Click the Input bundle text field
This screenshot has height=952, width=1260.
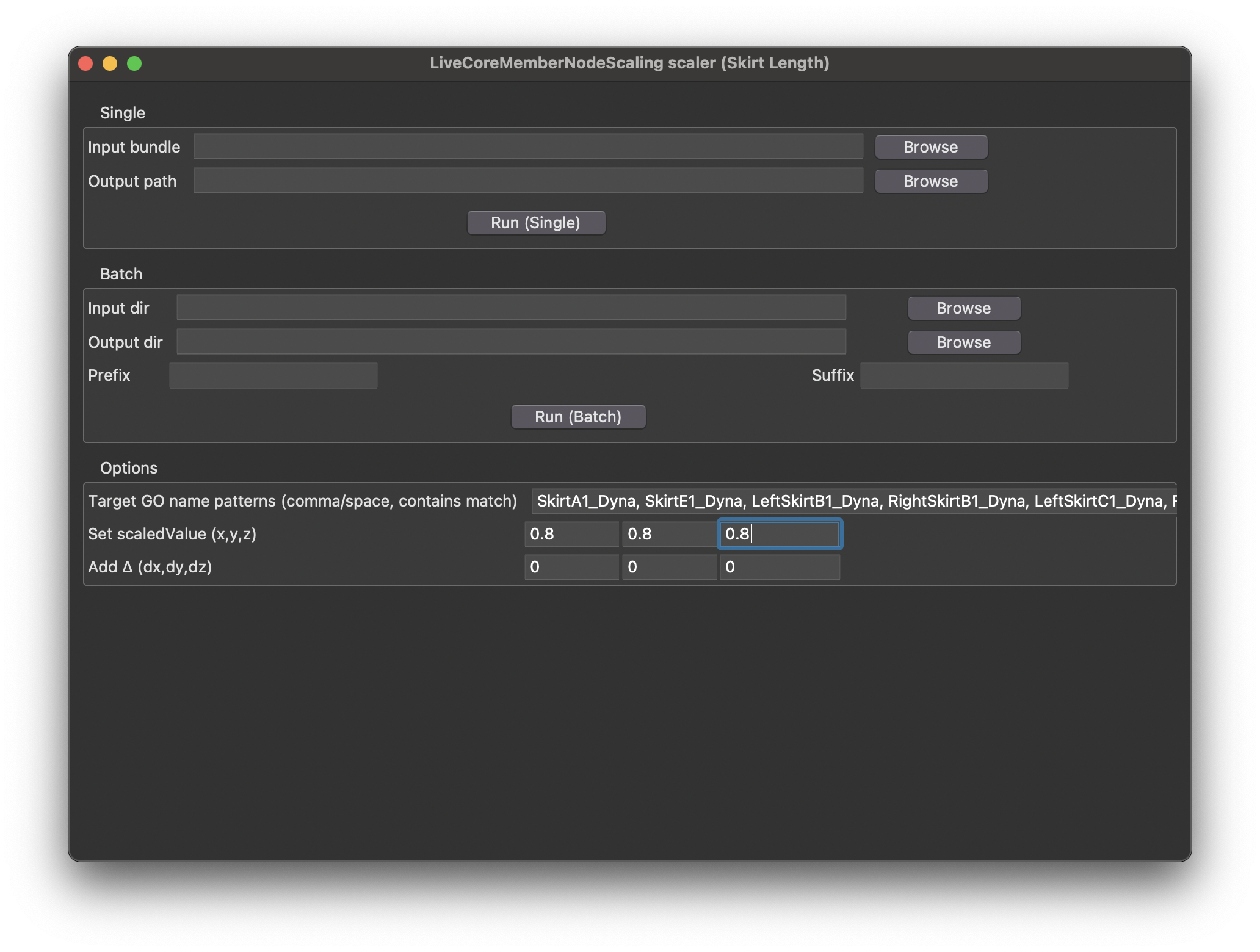click(x=528, y=147)
